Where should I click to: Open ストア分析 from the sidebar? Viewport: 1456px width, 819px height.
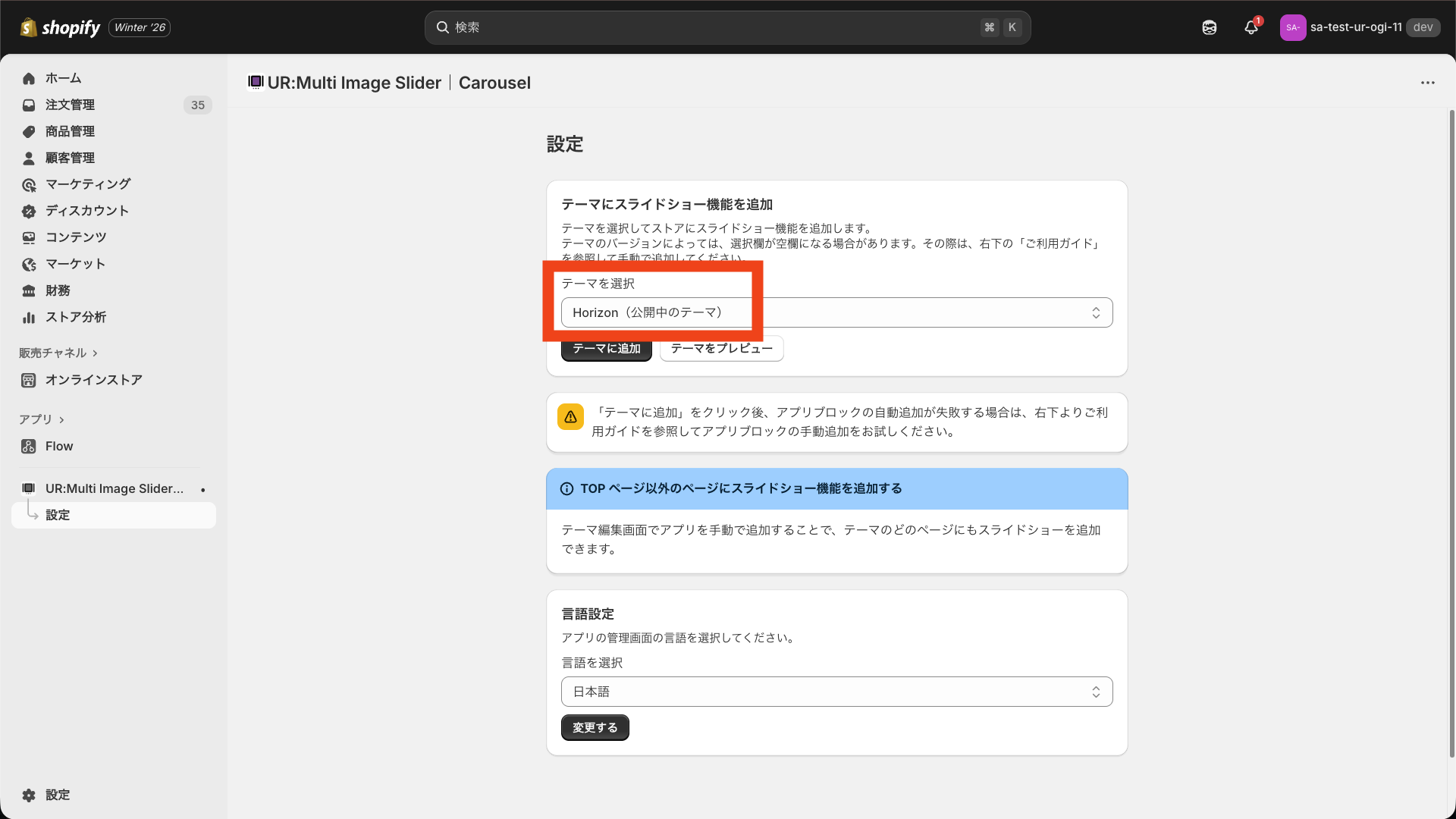[x=74, y=317]
